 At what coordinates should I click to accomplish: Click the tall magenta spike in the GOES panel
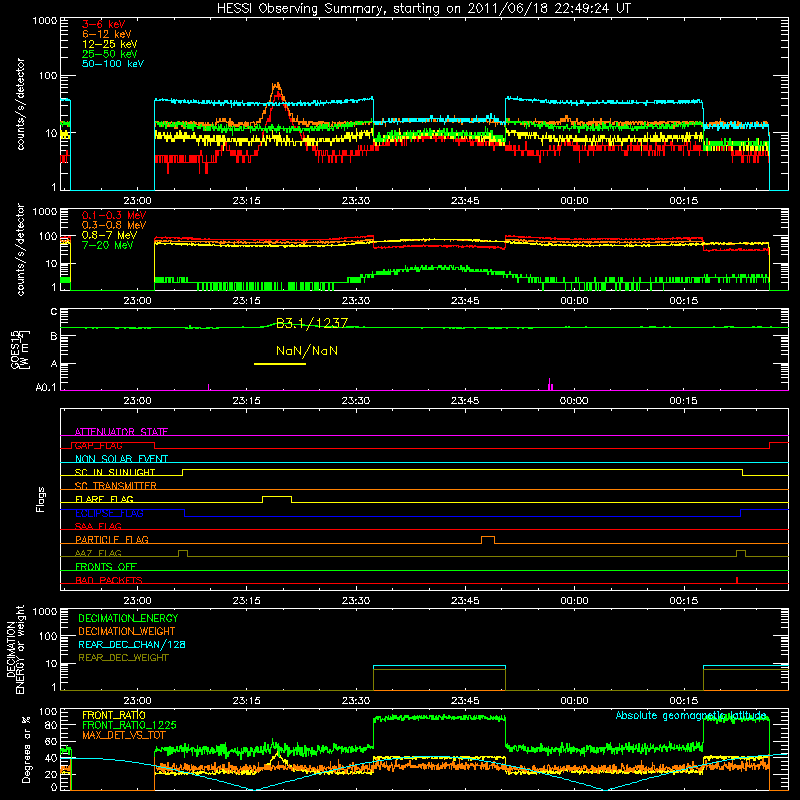pos(549,384)
